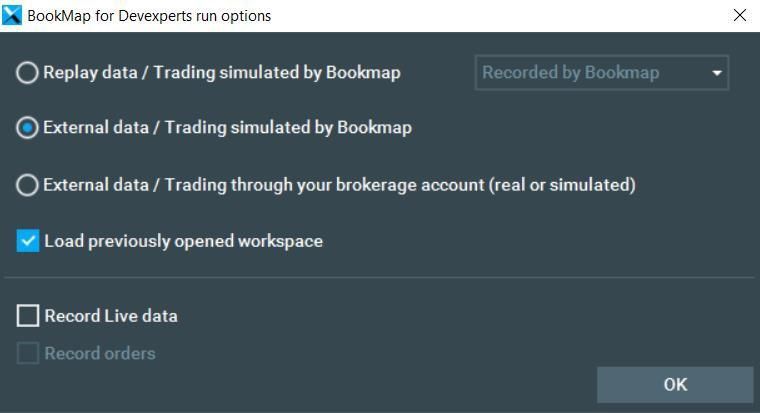Select External data simulated by Bookmap radio circle
Image resolution: width=760 pixels, height=413 pixels.
tap(27, 128)
